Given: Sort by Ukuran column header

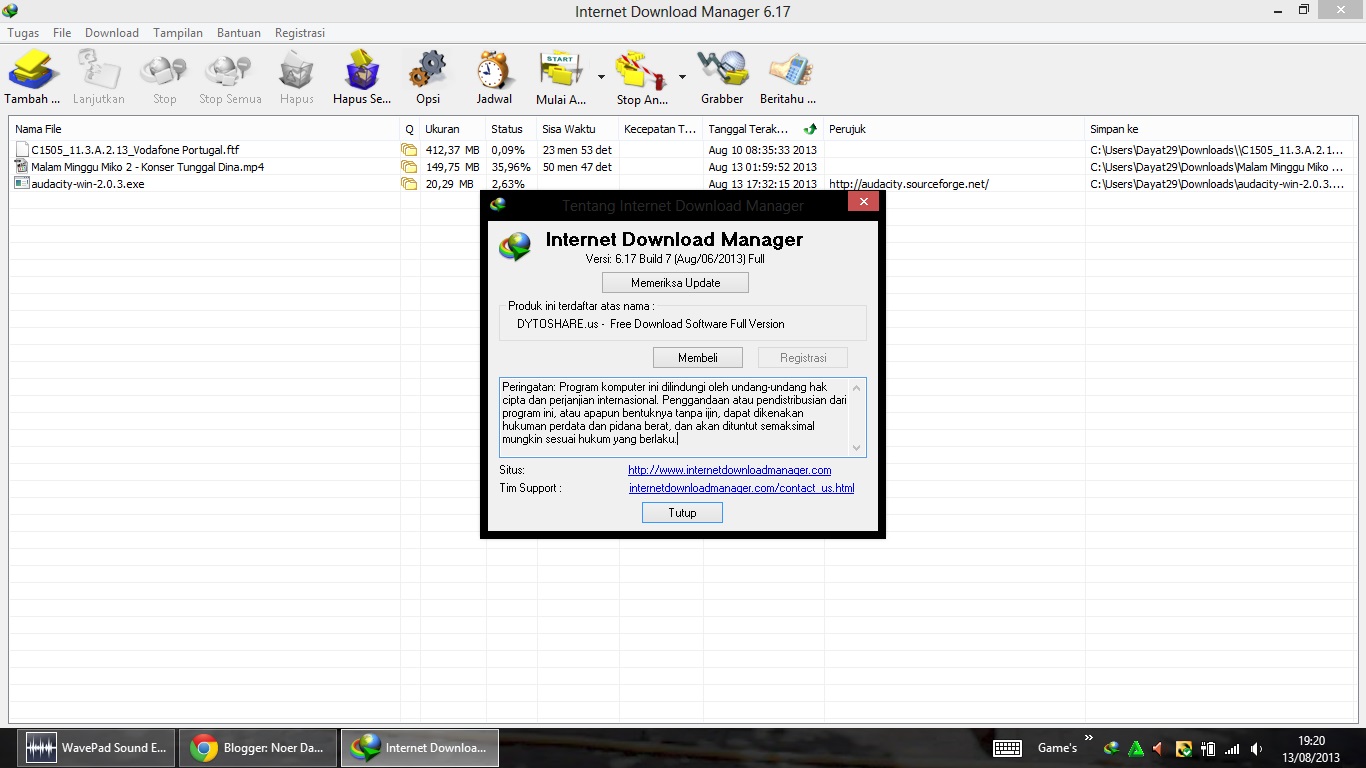Looking at the screenshot, I should click(452, 129).
